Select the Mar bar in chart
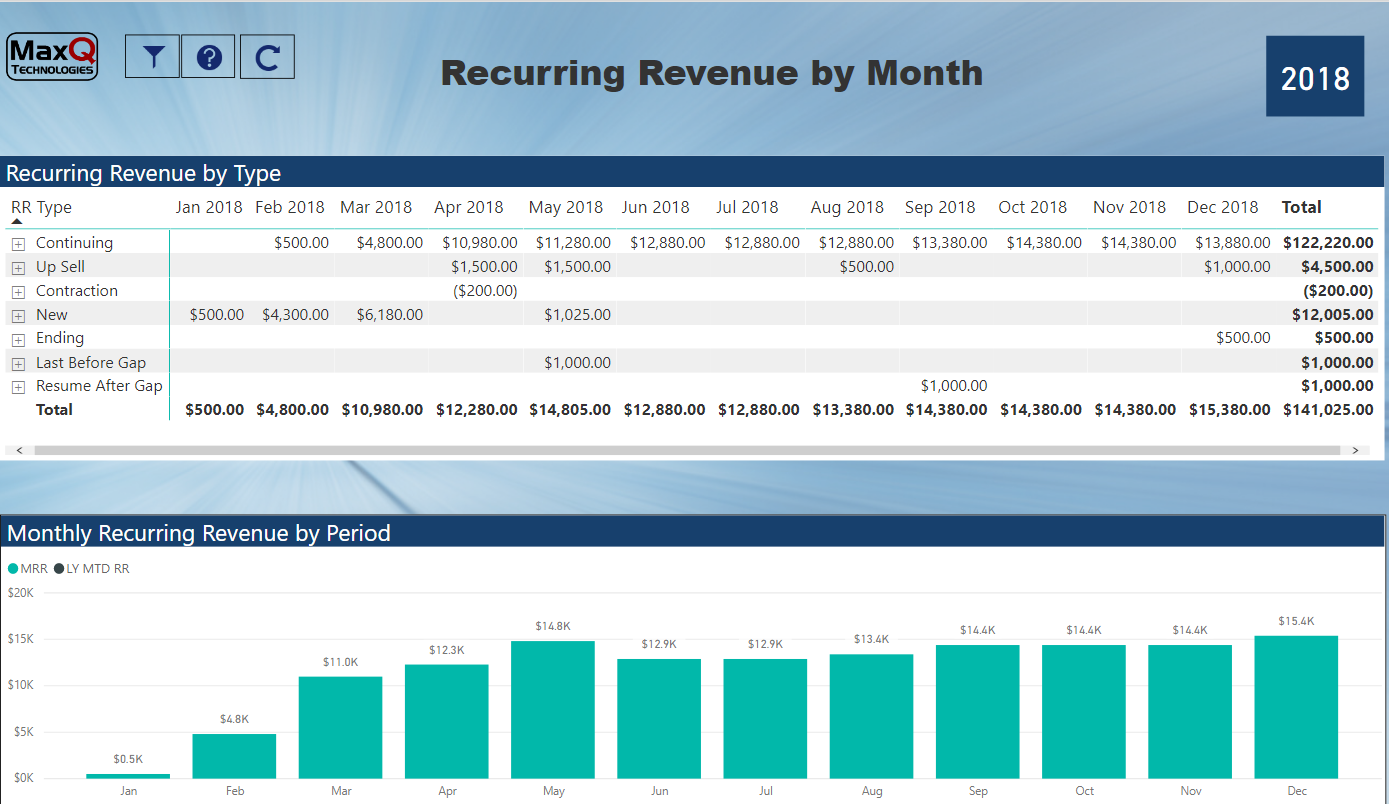The width and height of the screenshot is (1389, 804). [340, 727]
